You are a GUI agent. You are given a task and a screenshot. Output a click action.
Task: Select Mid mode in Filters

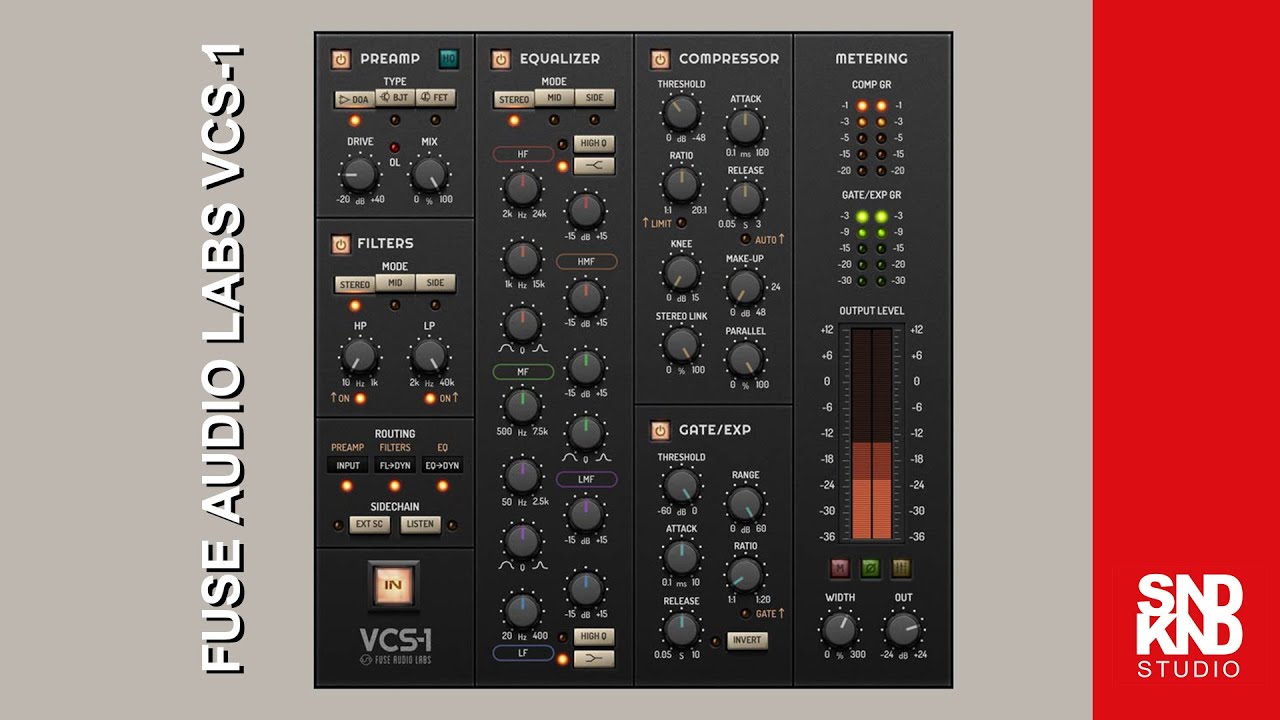tap(395, 284)
